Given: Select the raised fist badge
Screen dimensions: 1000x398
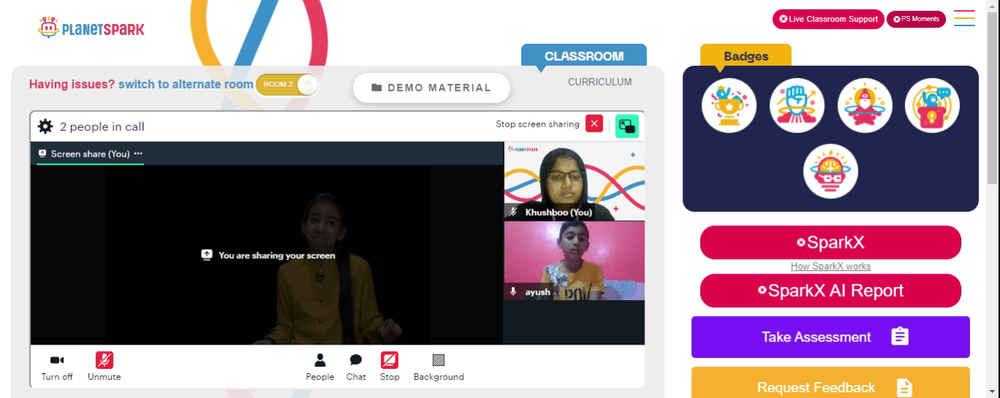Looking at the screenshot, I should [x=797, y=106].
